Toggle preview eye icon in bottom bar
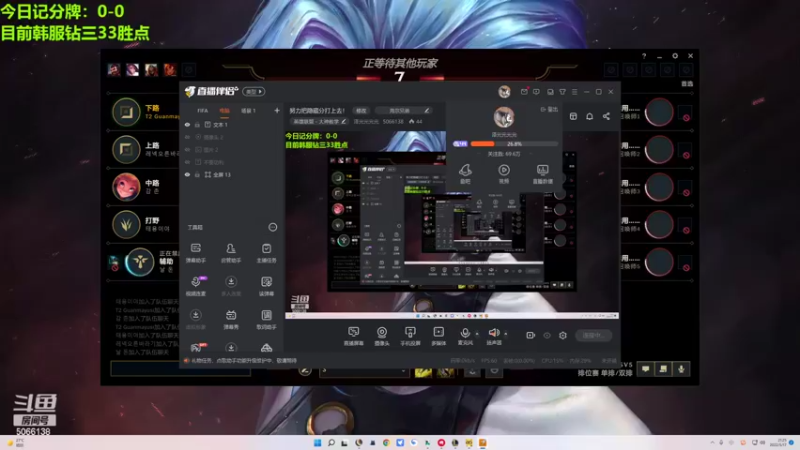Screen dimensions: 800x450 (x=546, y=335)
